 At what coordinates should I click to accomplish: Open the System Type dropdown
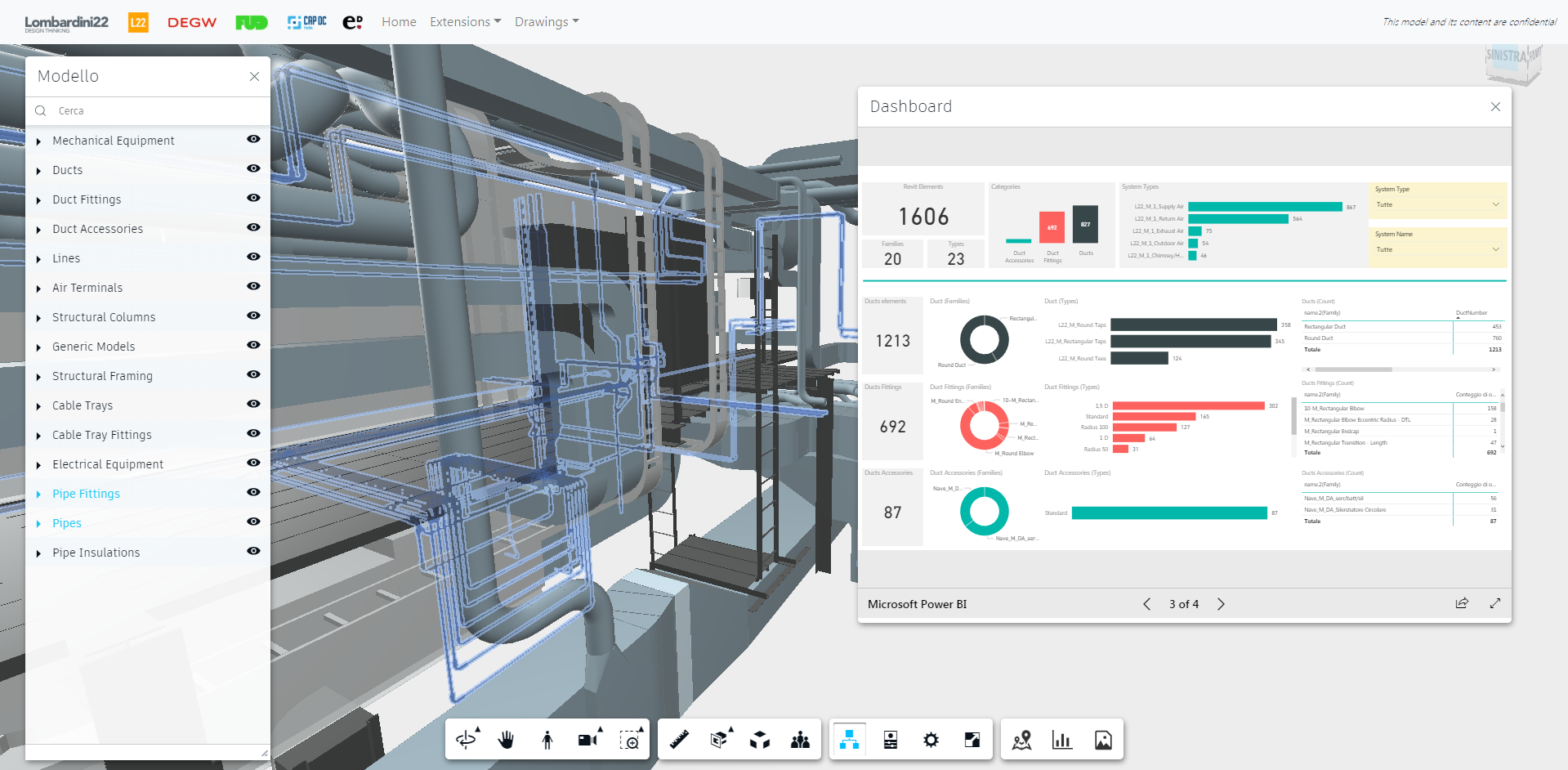tap(1437, 205)
